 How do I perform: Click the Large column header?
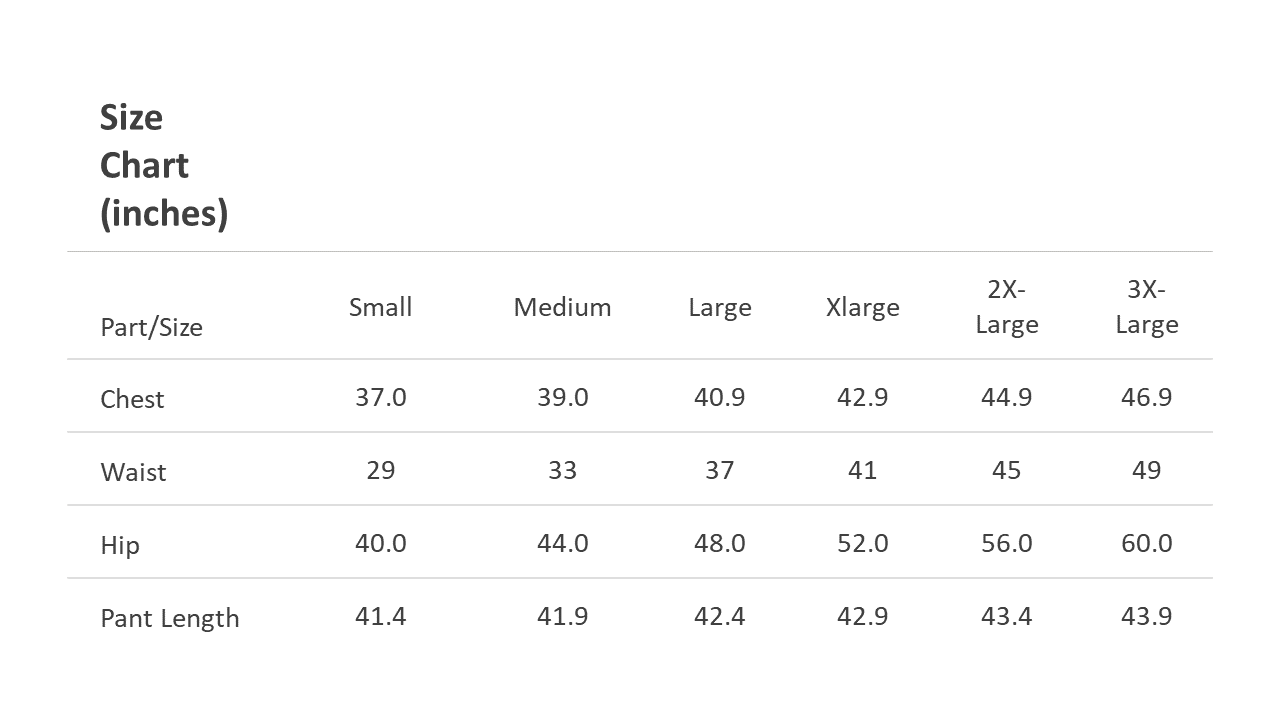(719, 307)
